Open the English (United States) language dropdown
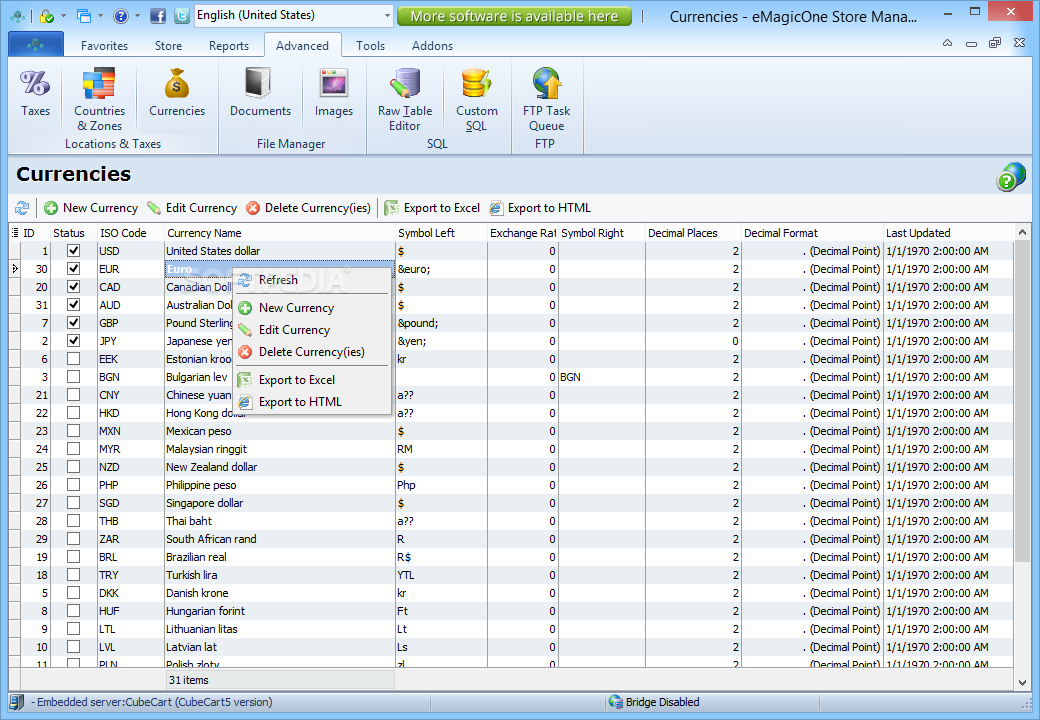This screenshot has height=720, width=1040. (294, 15)
